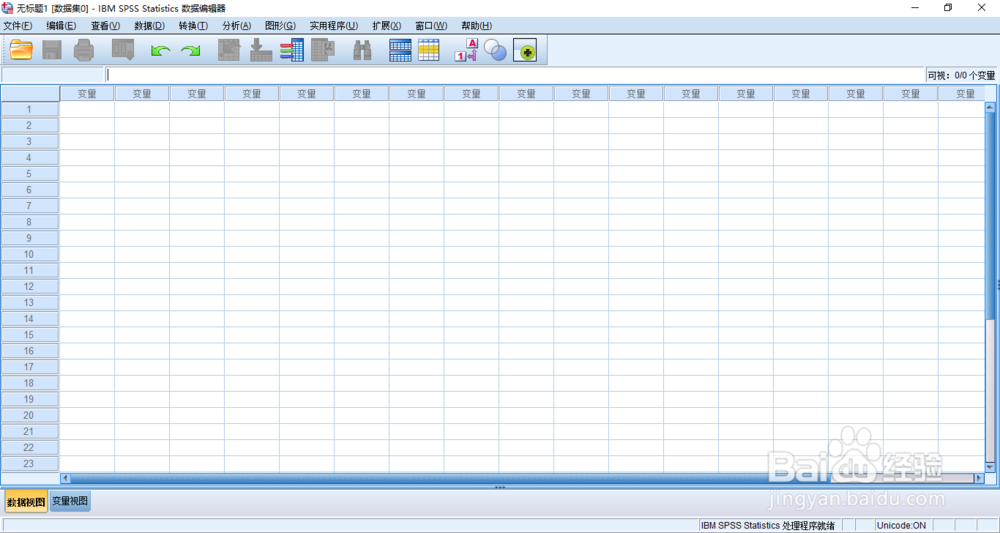Open a data file with folder icon

tap(21, 50)
